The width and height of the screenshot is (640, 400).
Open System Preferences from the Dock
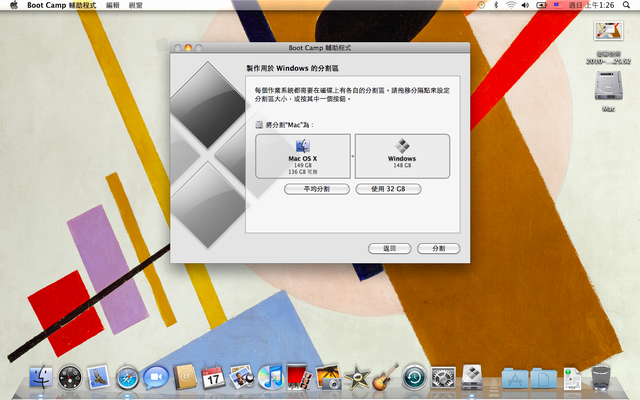pos(443,378)
